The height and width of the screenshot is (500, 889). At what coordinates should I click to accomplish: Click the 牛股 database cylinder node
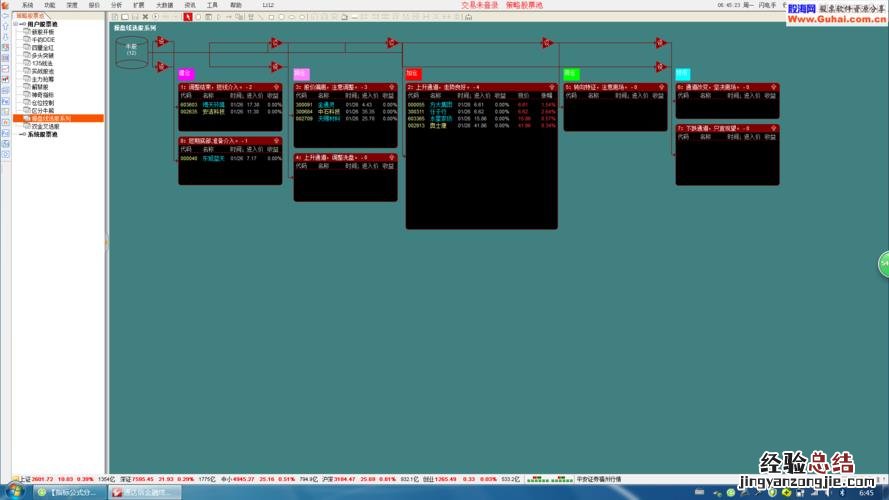click(131, 53)
